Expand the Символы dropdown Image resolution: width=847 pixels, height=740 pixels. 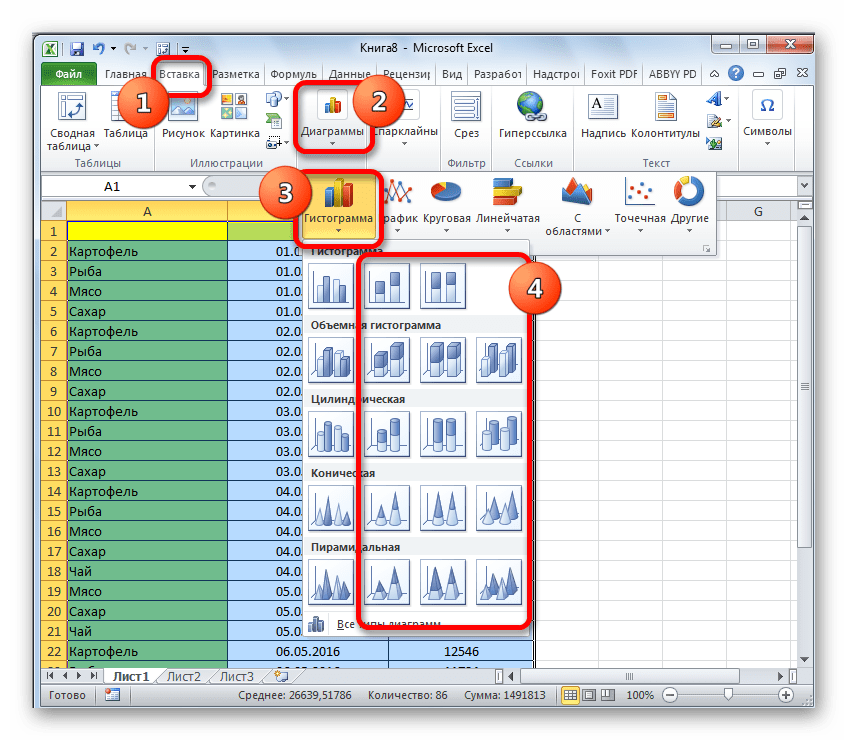[767, 116]
